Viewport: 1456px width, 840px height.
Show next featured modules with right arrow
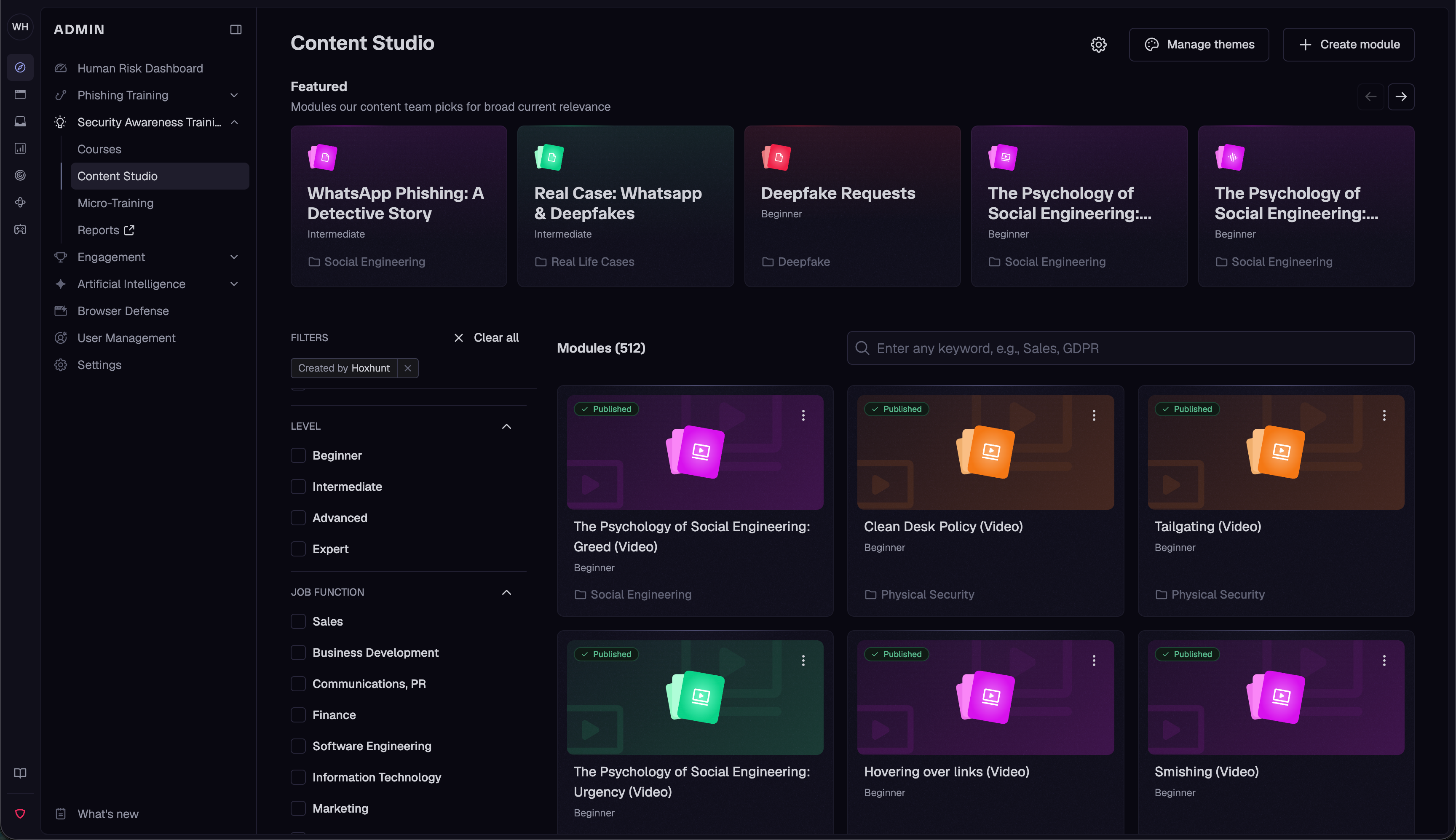point(1401,97)
